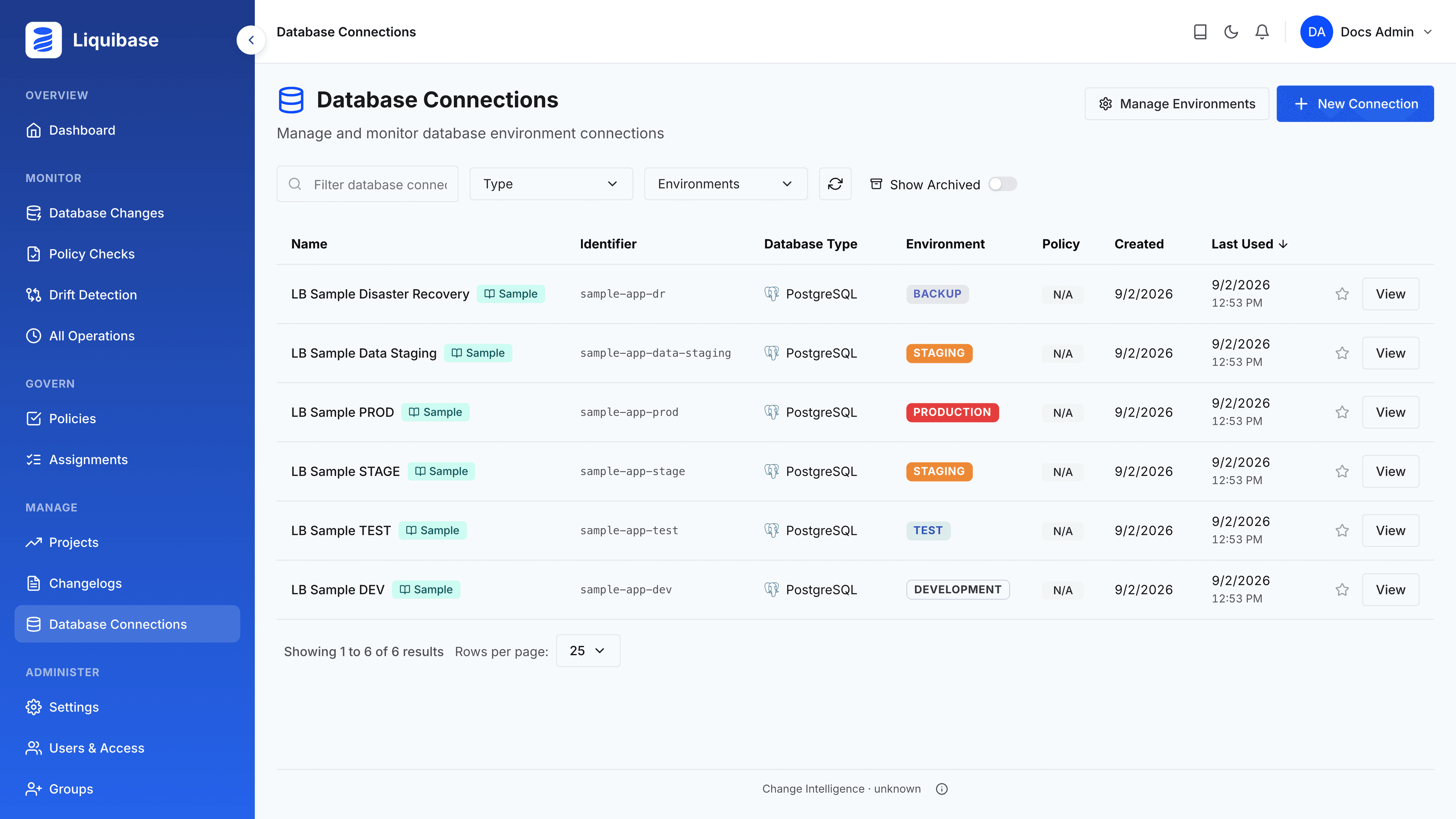1456x819 pixels.
Task: Open the documentation book icon
Action: point(1200,32)
